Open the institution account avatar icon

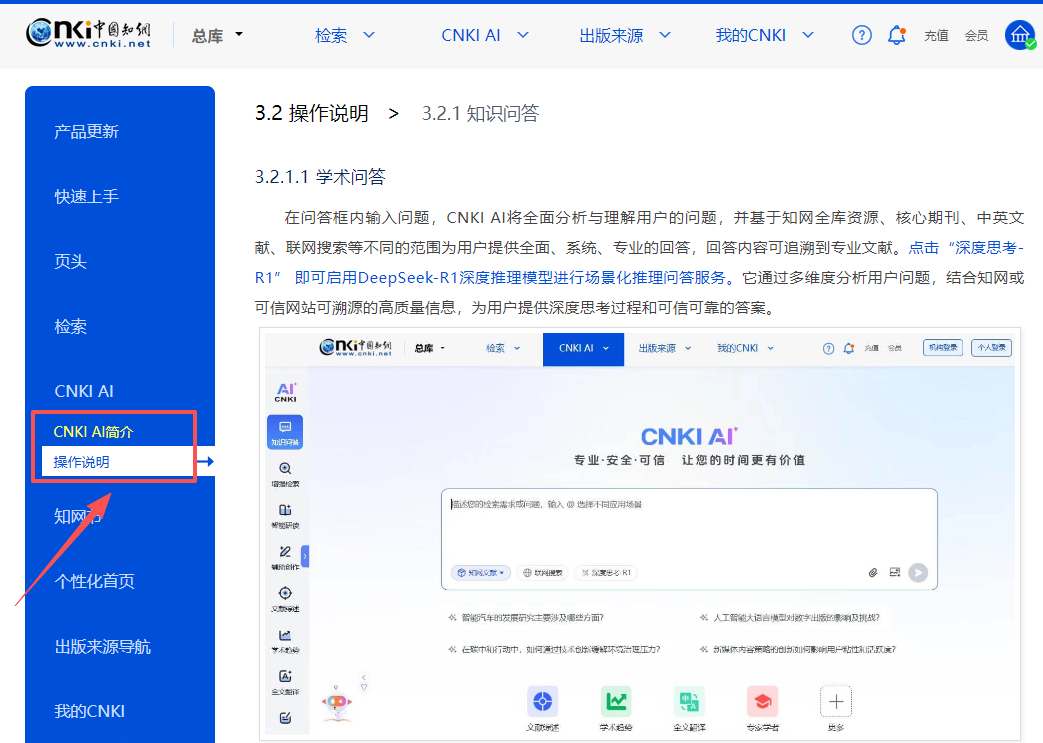[1020, 35]
